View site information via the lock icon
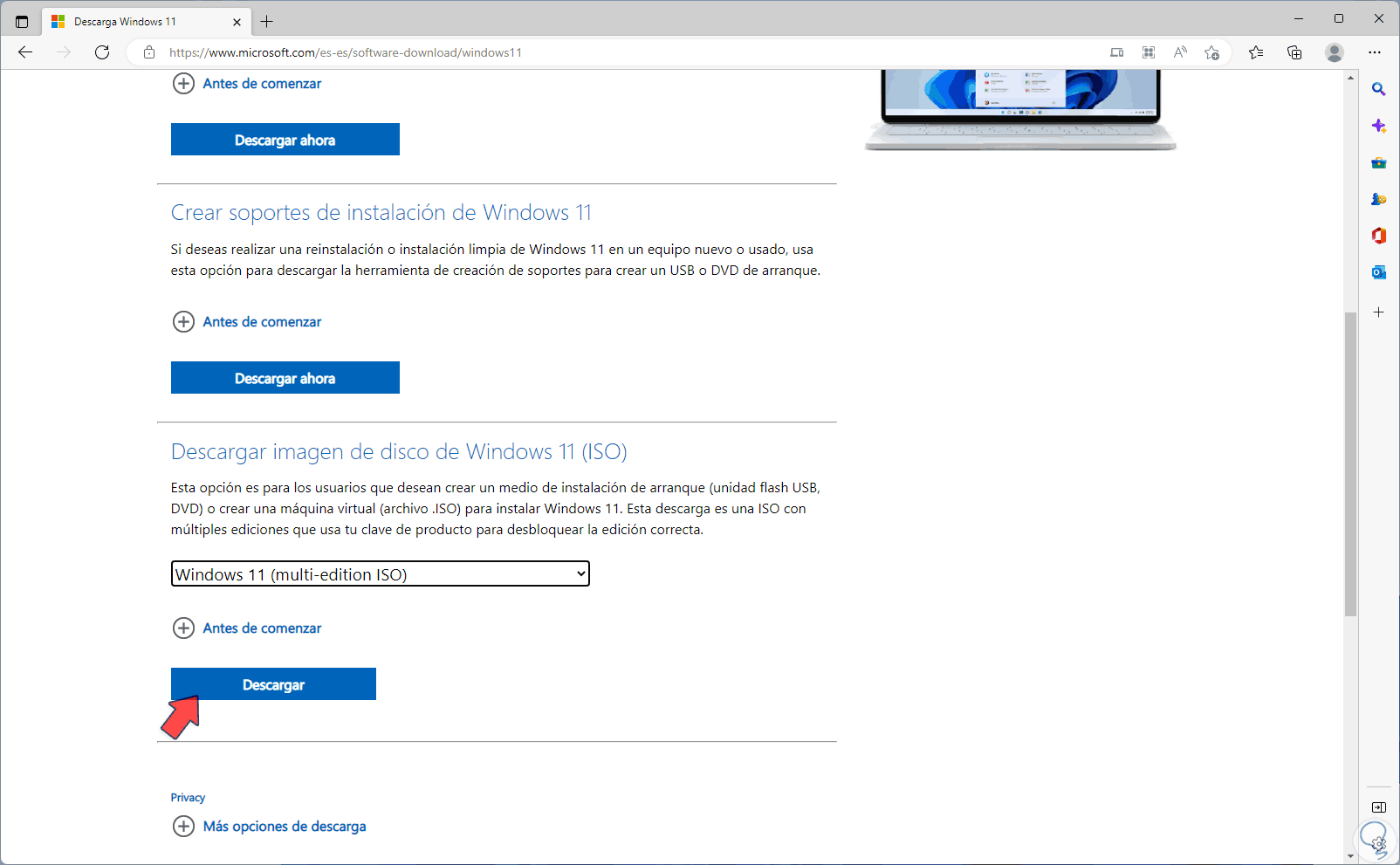Image resolution: width=1400 pixels, height=865 pixels. click(149, 52)
